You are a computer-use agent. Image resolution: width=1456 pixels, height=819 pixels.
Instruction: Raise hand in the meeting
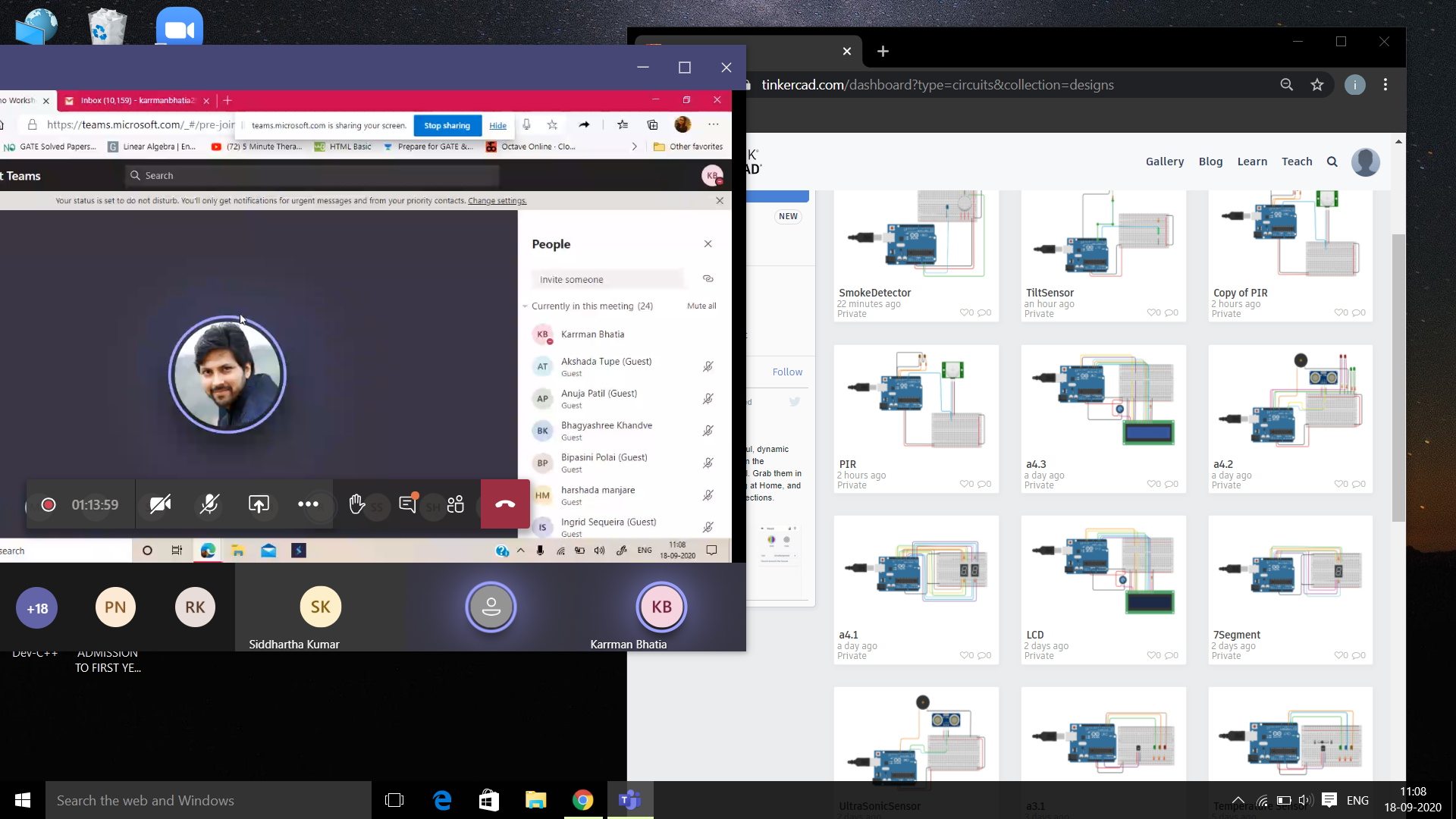tap(356, 504)
